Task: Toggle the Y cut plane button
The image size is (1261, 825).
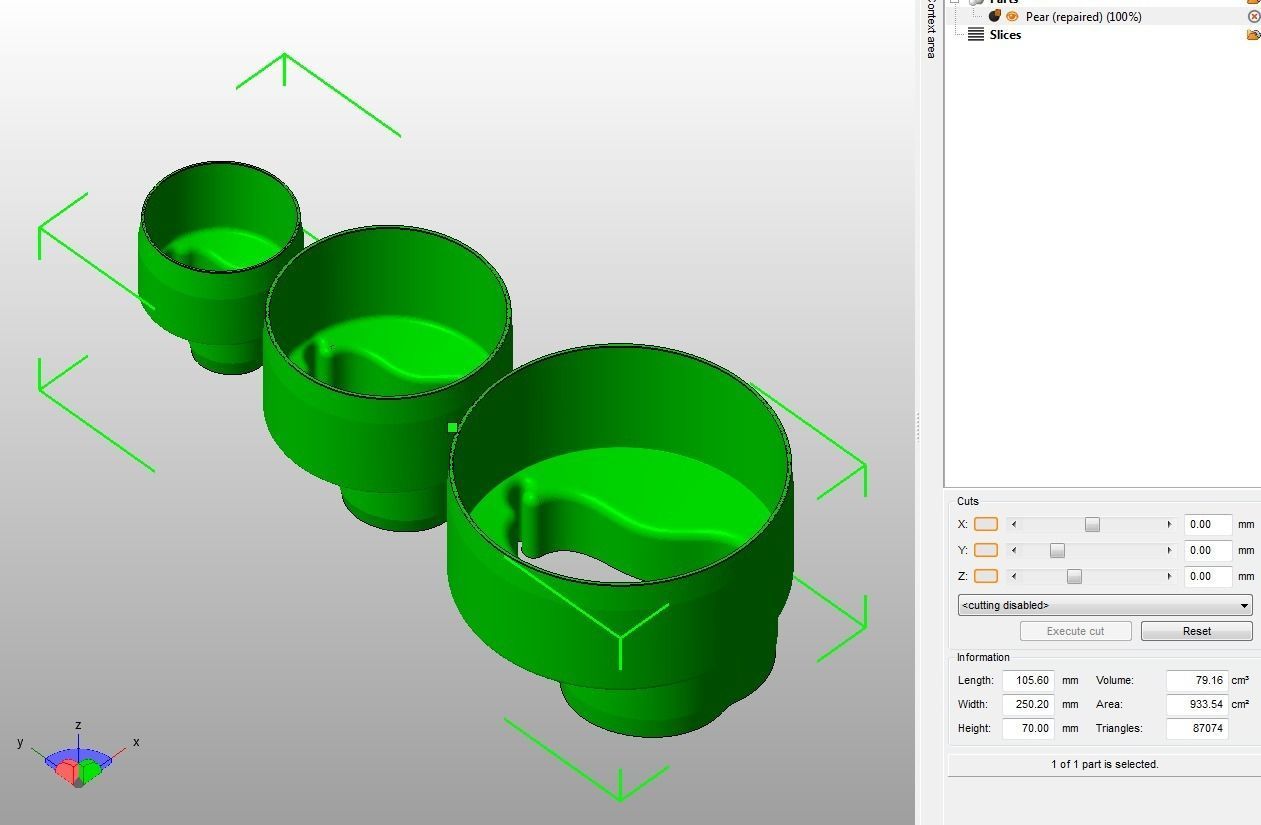Action: coord(986,550)
